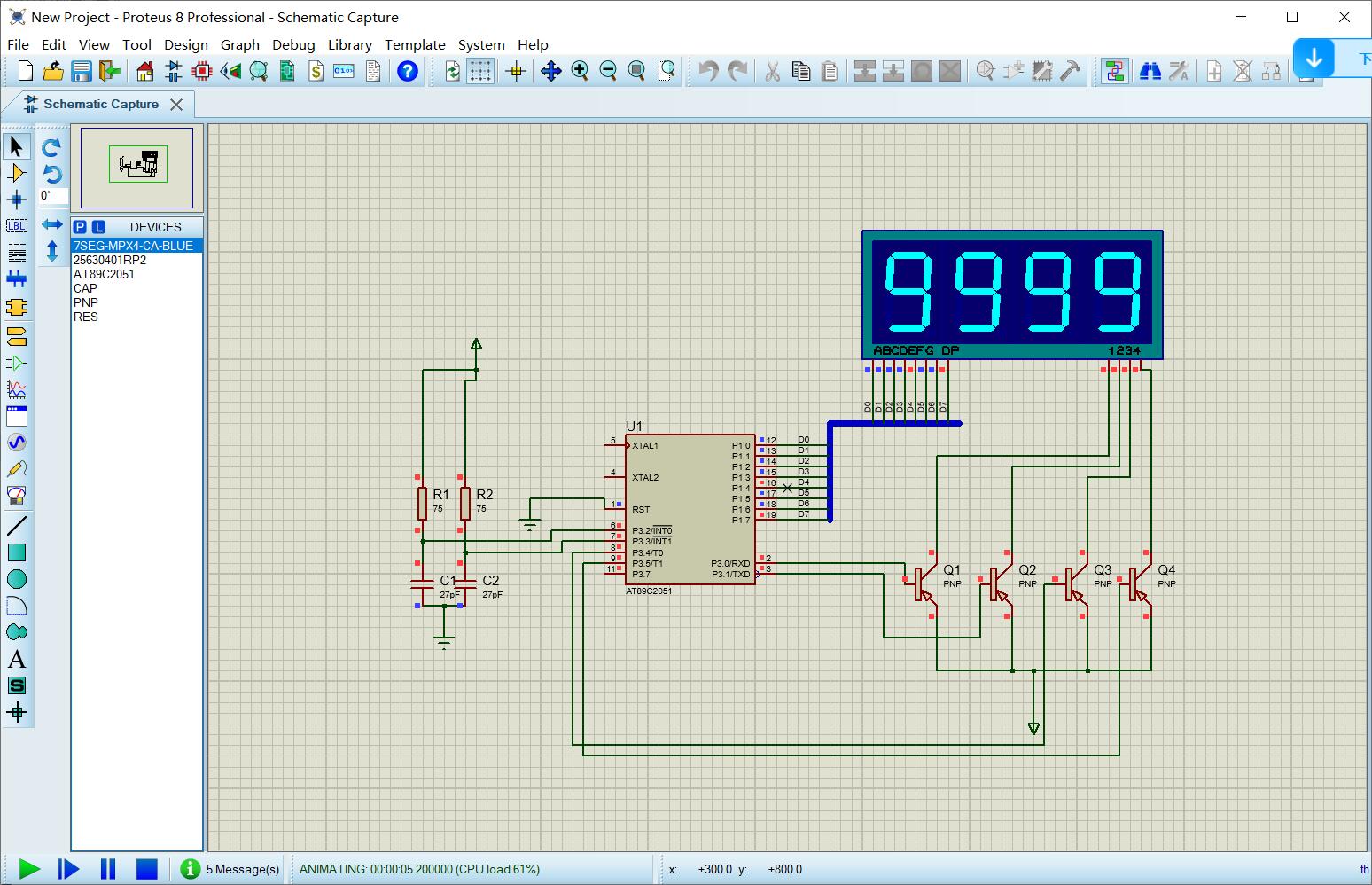Image resolution: width=1372 pixels, height=885 pixels.
Task: Open the PCB Layout chip icon
Action: coord(202,71)
